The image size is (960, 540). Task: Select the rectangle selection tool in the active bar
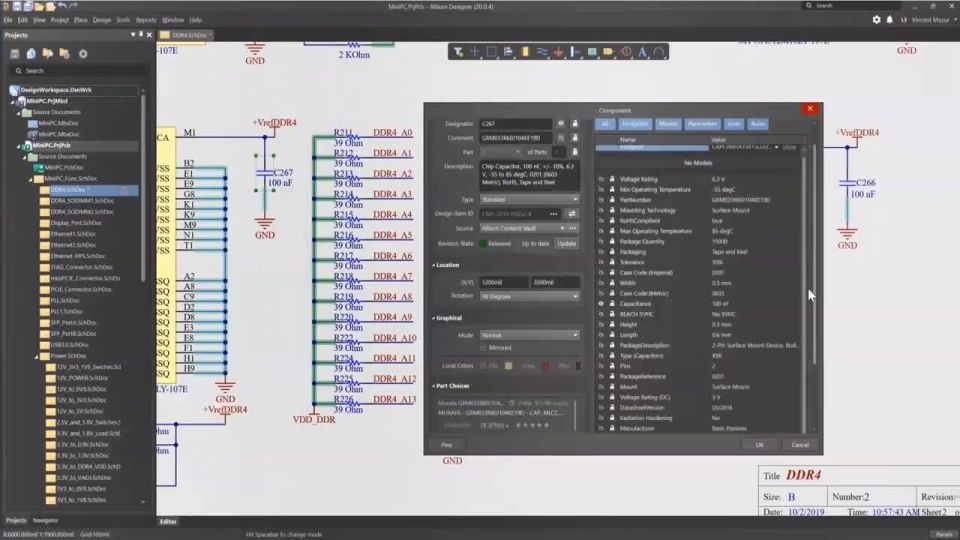[491, 52]
